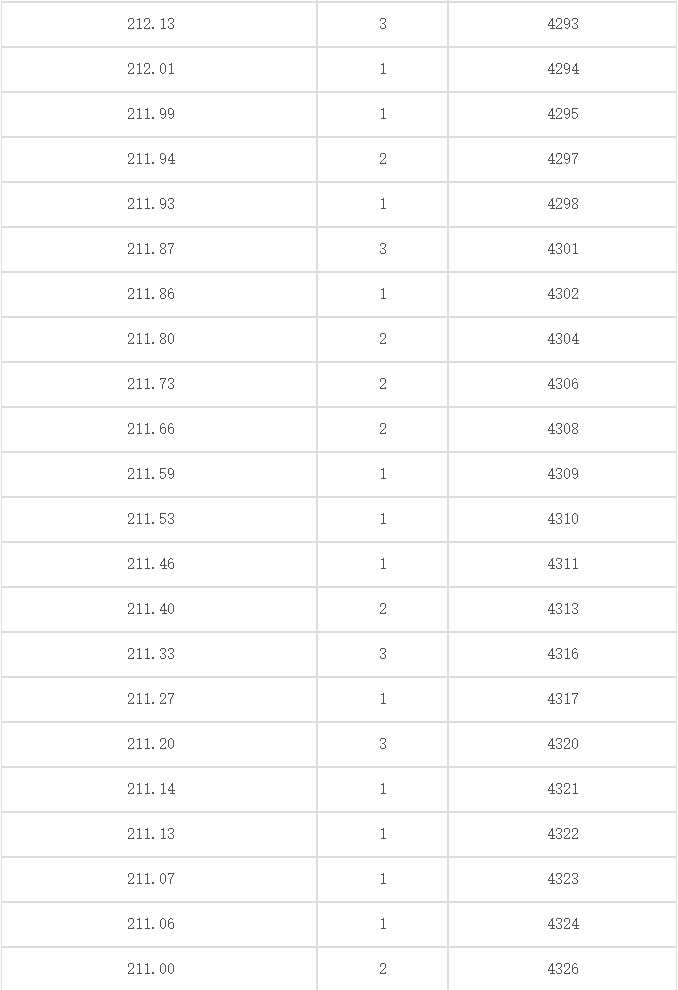Click count cell in 211.87 row

383,249
